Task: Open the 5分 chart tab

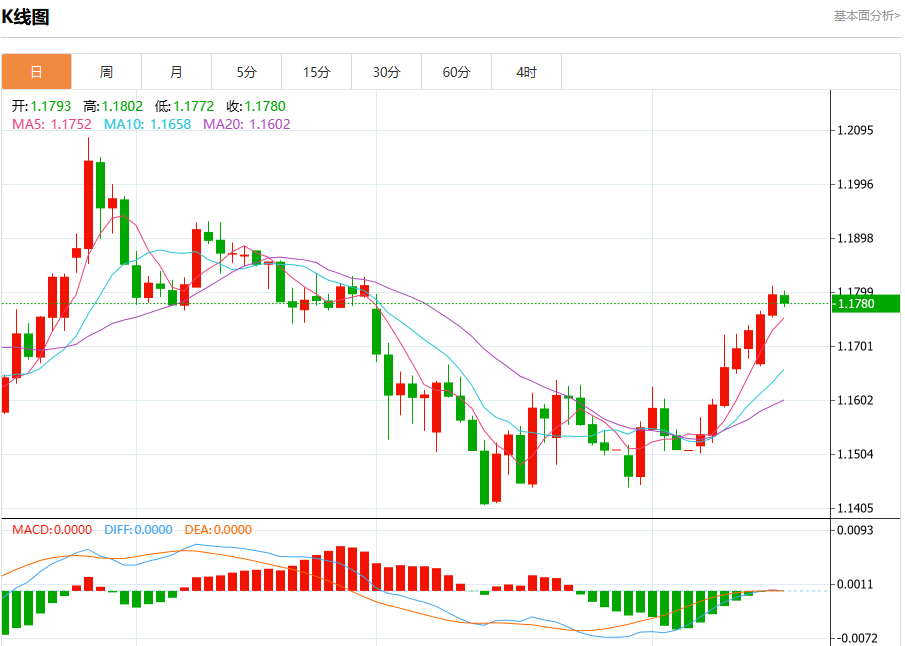Action: coord(246,72)
